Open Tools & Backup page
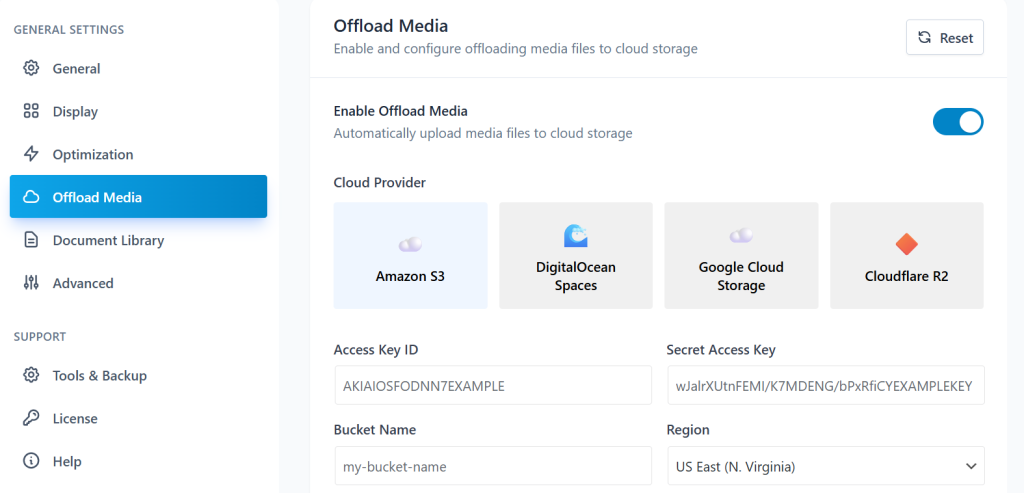This screenshot has width=1024, height=493. point(138,375)
